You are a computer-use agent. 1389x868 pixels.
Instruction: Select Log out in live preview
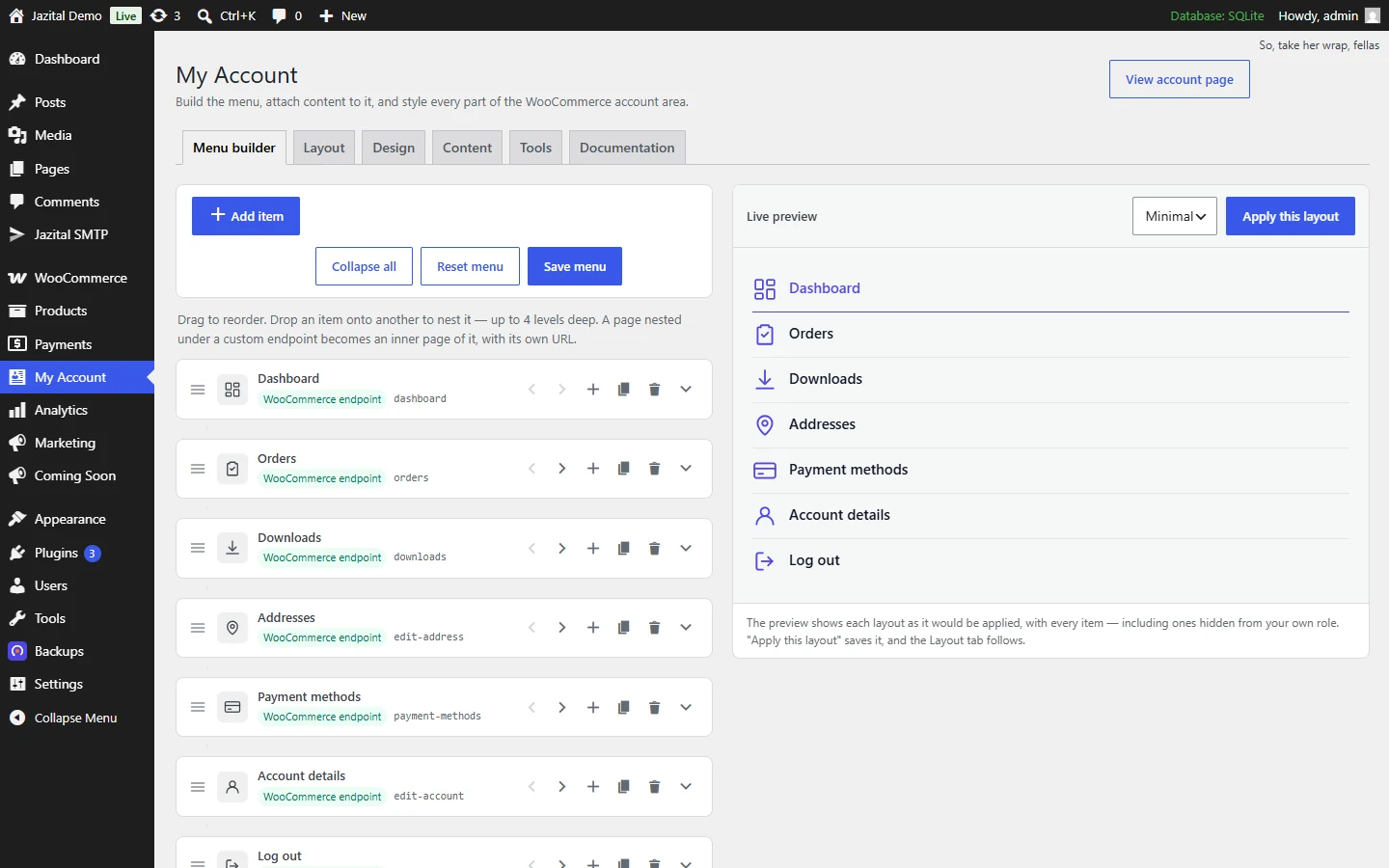[1051, 560]
